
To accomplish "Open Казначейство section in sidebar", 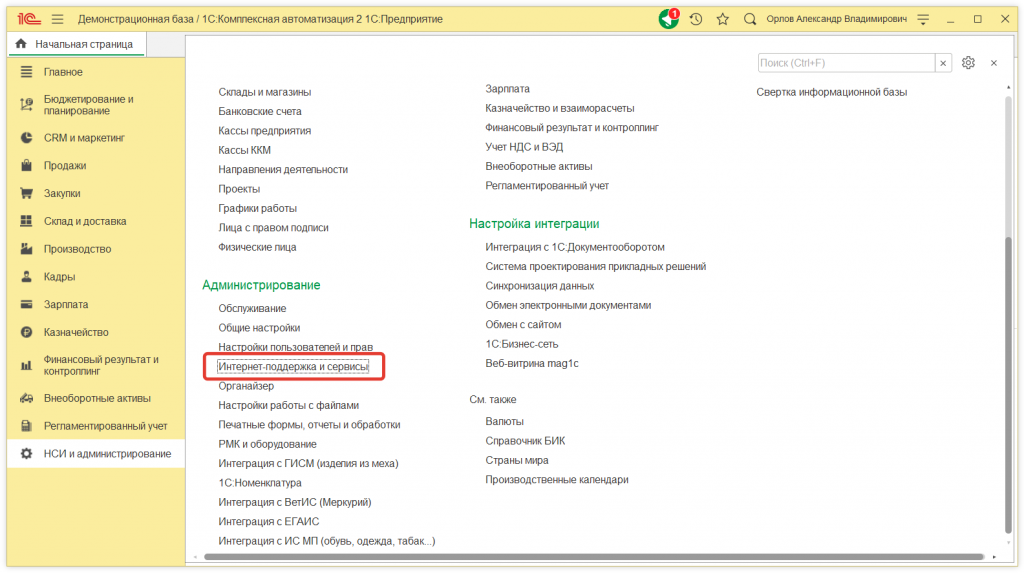I will [x=96, y=332].
